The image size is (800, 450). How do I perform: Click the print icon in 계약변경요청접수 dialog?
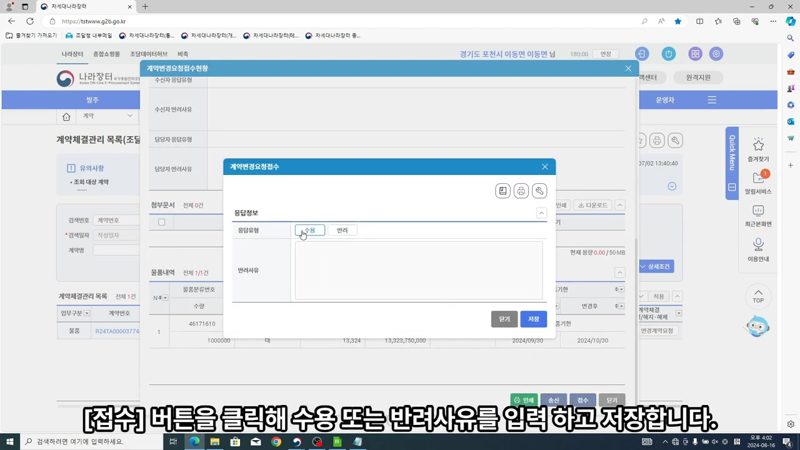point(521,191)
